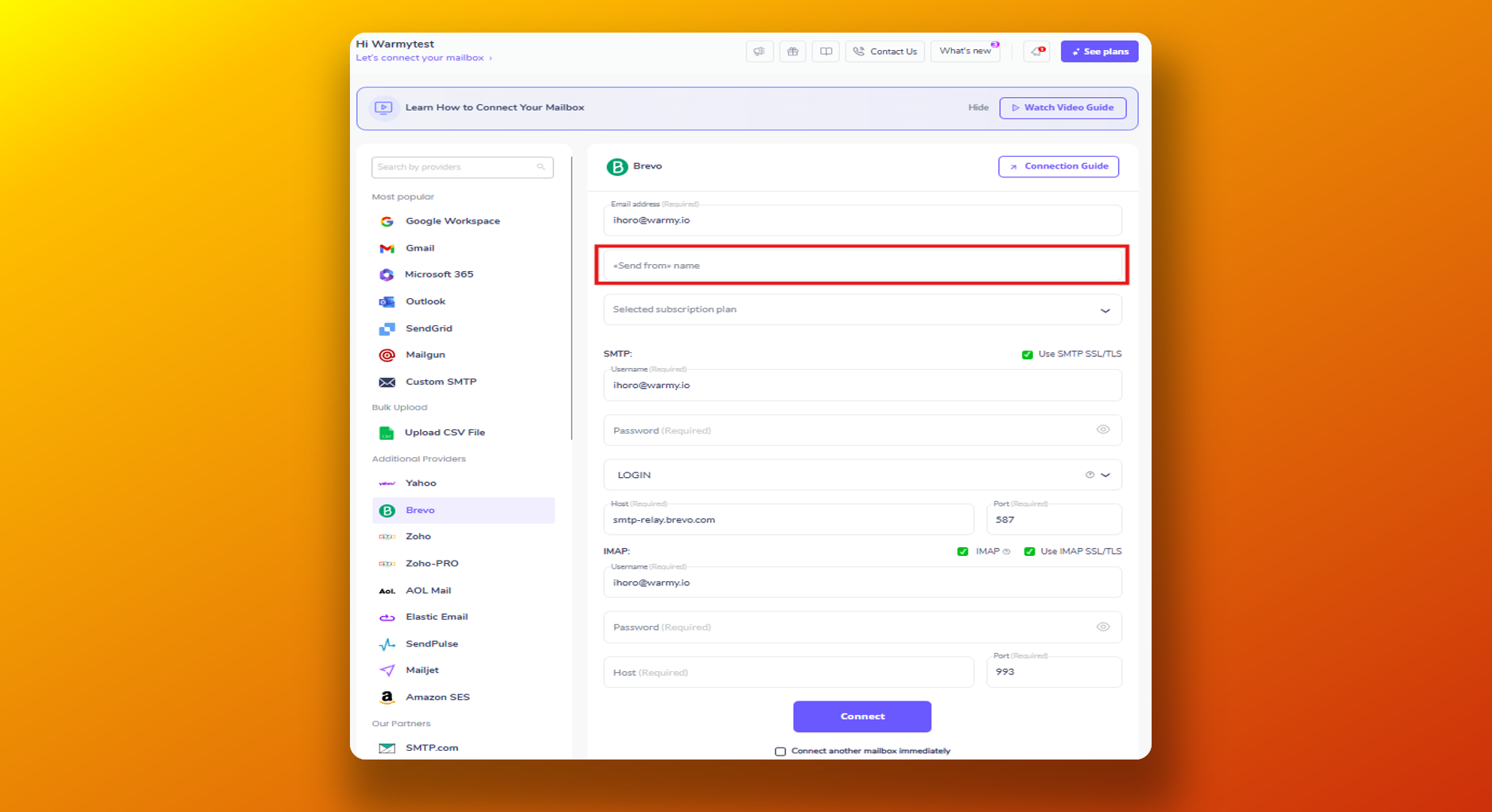
Task: Disable Use IMAP SSL/TLS checkbox
Action: coord(1029,552)
